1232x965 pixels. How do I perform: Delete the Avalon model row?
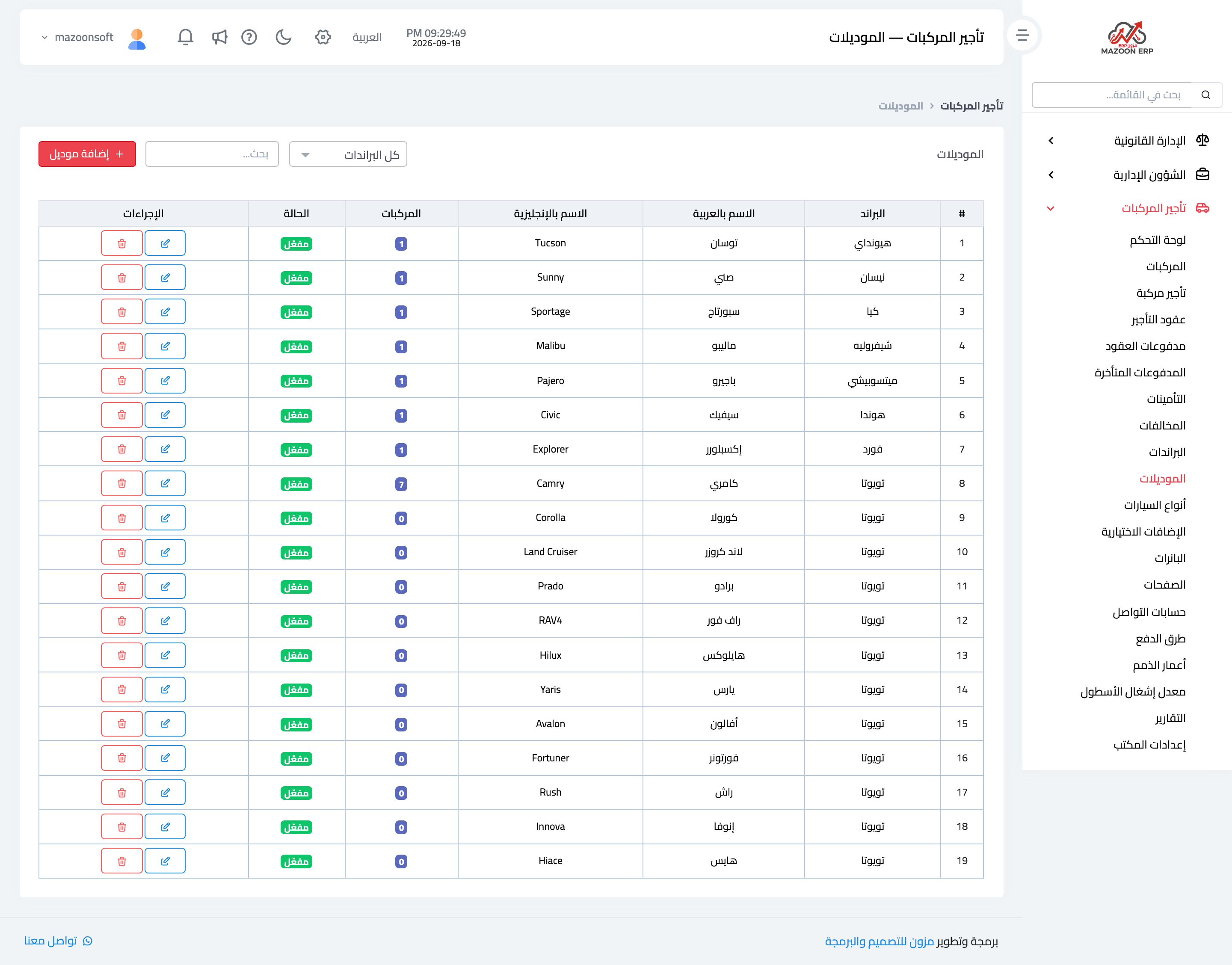click(x=121, y=724)
